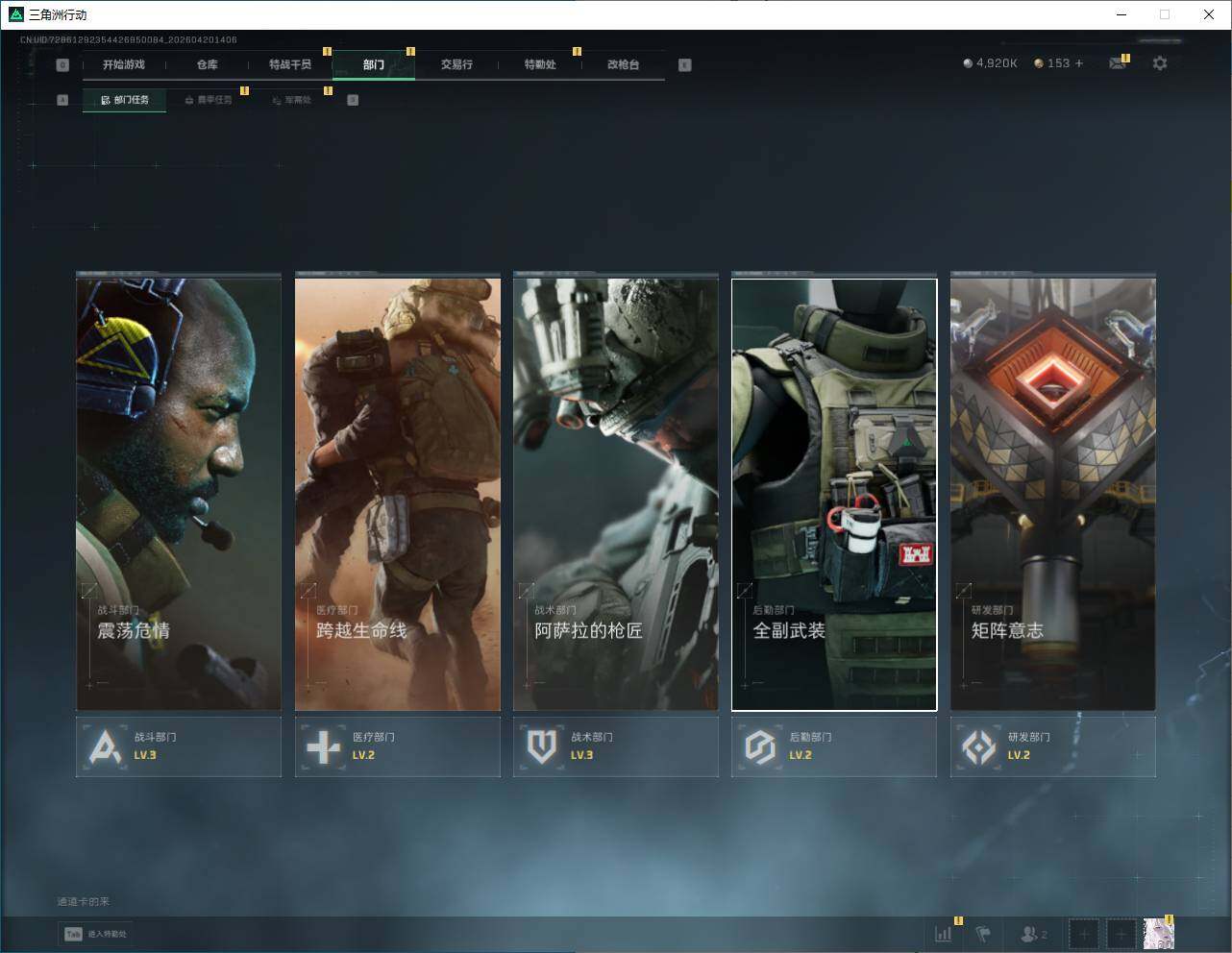The image size is (1232, 953).
Task: Select the 部门任务 sub-tab
Action: (124, 100)
